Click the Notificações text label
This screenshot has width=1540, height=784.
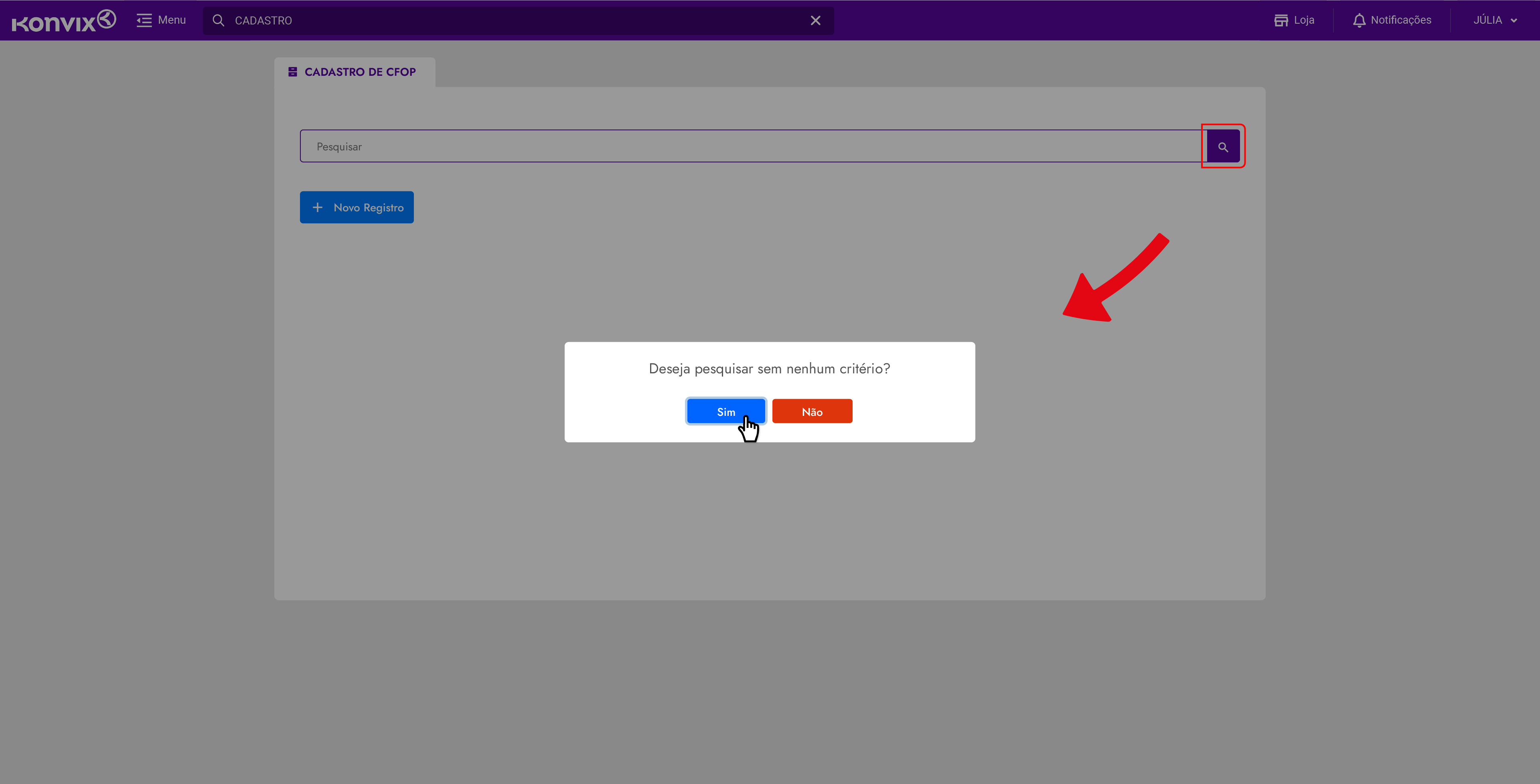1401,20
